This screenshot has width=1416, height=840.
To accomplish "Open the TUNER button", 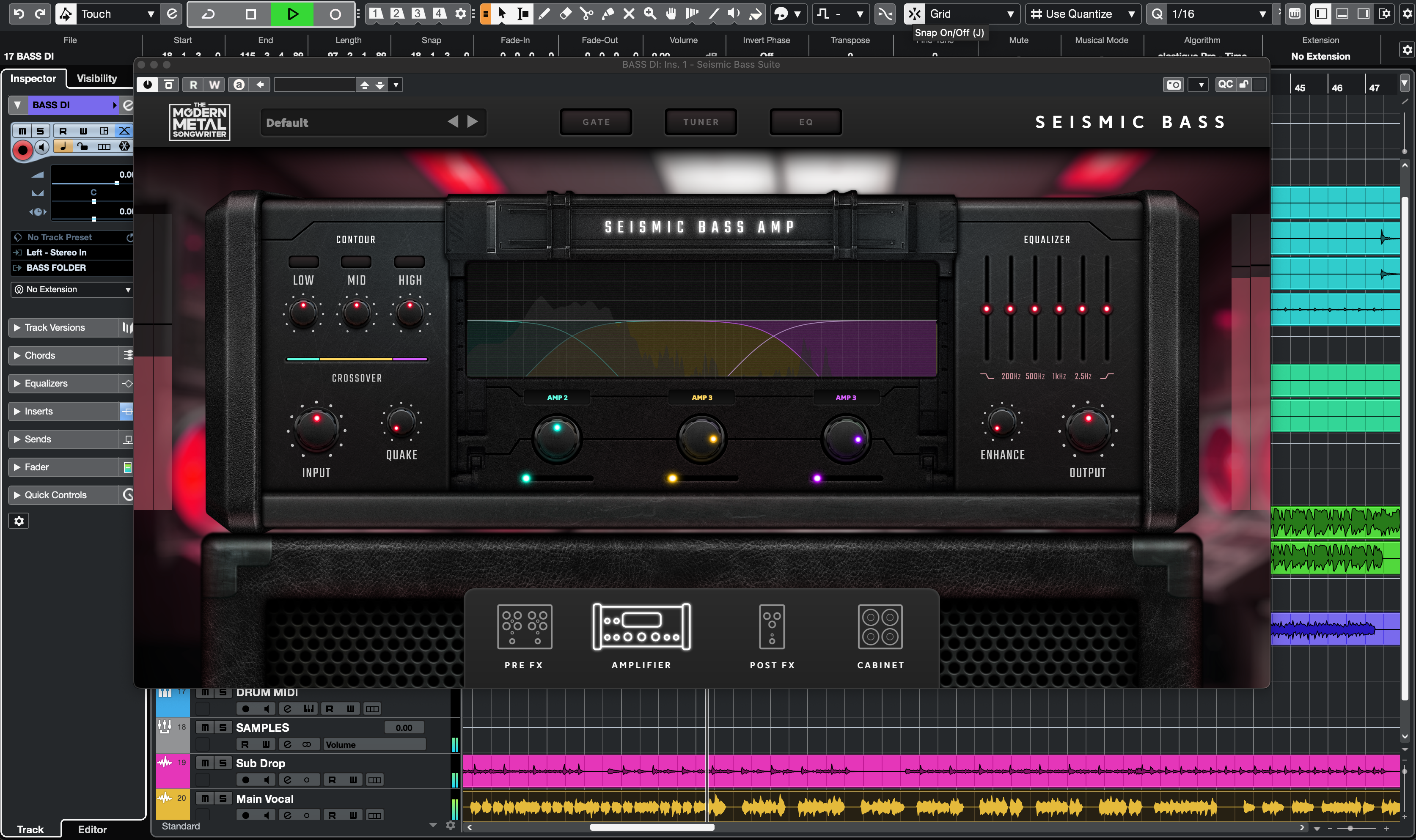I will tap(700, 122).
